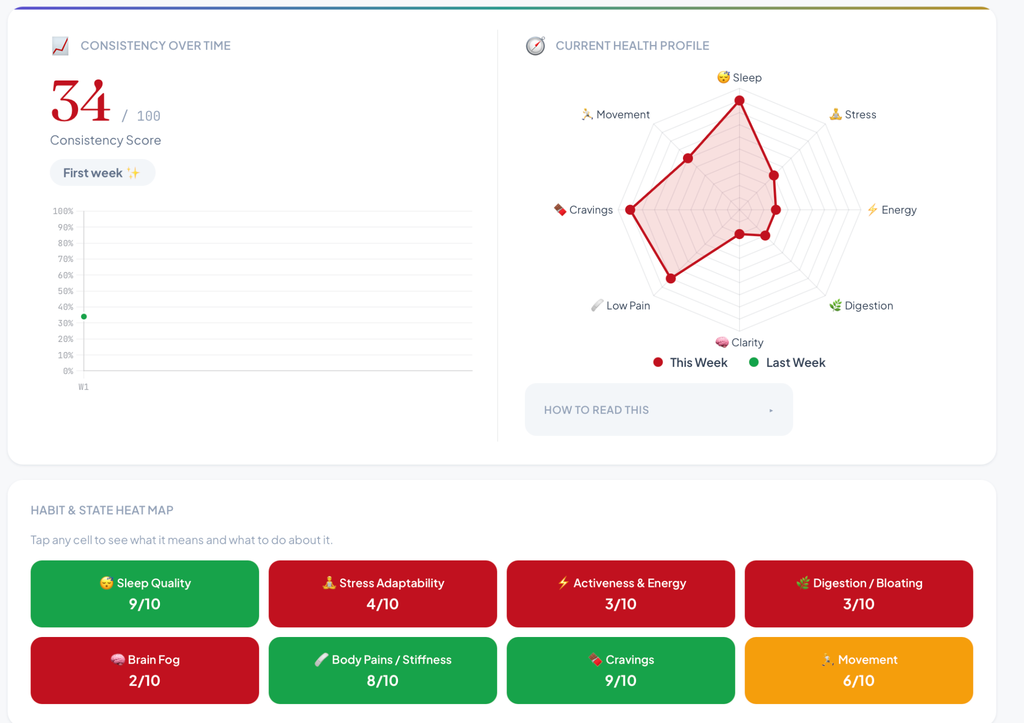Click the Movement runner icon on radar
Viewport: 1024px width, 723px height.
click(587, 114)
